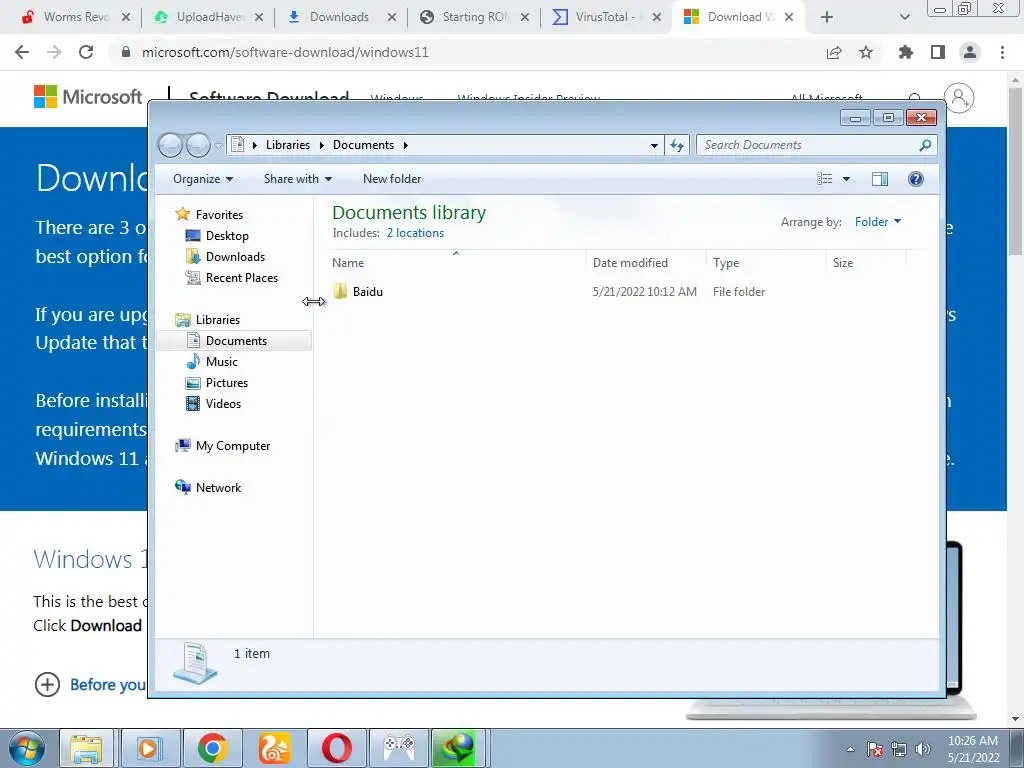Open the Chrome tab search chevron
Image resolution: width=1024 pixels, height=768 pixels.
pos(904,17)
